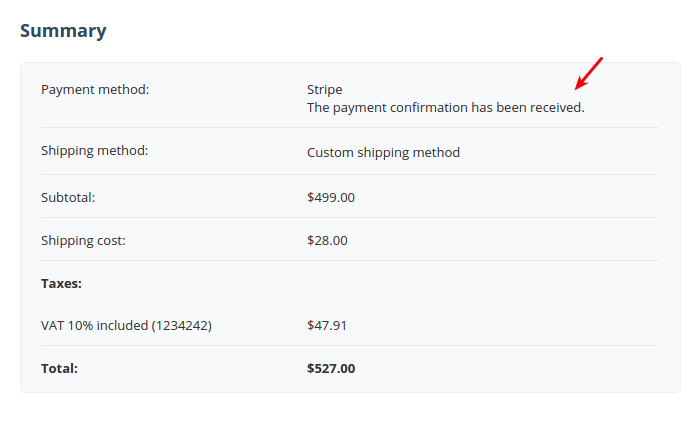Select the Shipping cost label

pyautogui.click(x=83, y=240)
